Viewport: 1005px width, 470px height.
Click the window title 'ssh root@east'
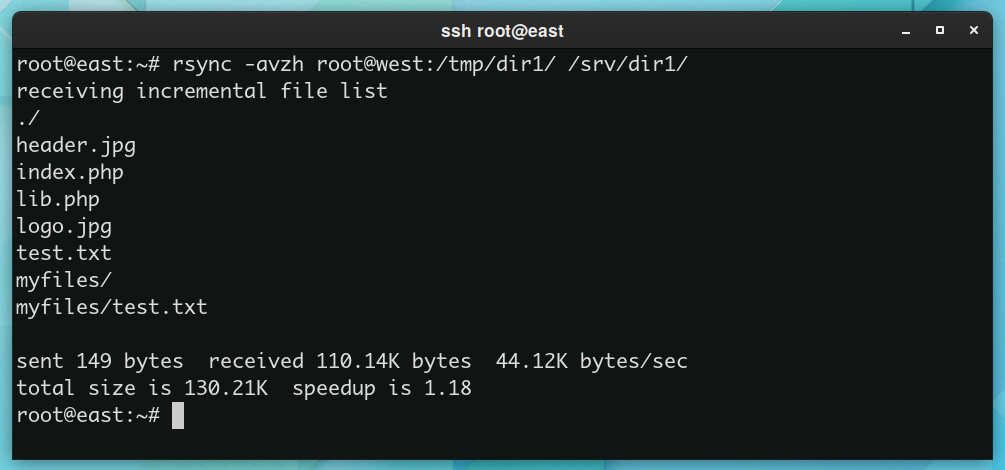[502, 31]
